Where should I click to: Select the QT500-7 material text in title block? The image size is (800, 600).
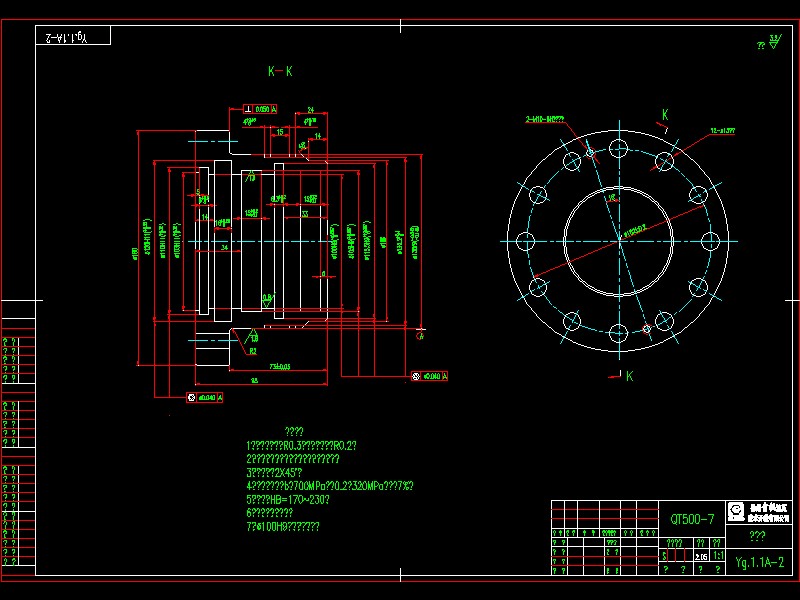pos(693,519)
